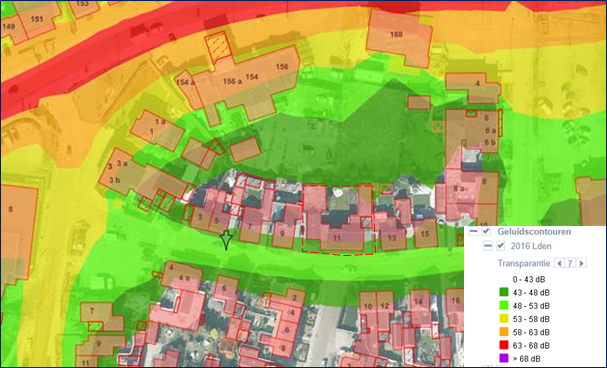
Task: Click the transparency value field showing 7
Action: [570, 264]
